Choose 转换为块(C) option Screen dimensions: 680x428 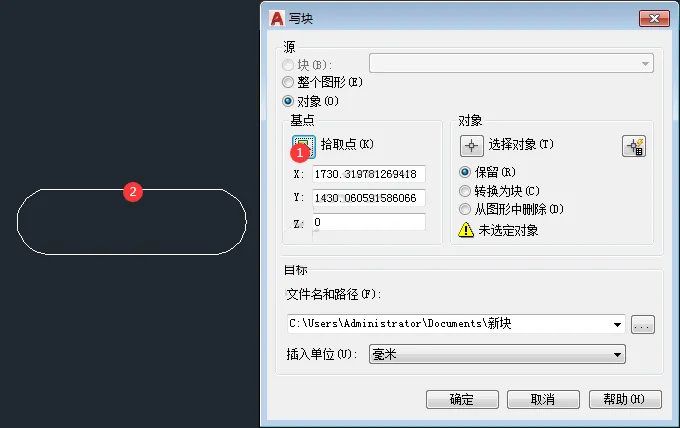[464, 191]
